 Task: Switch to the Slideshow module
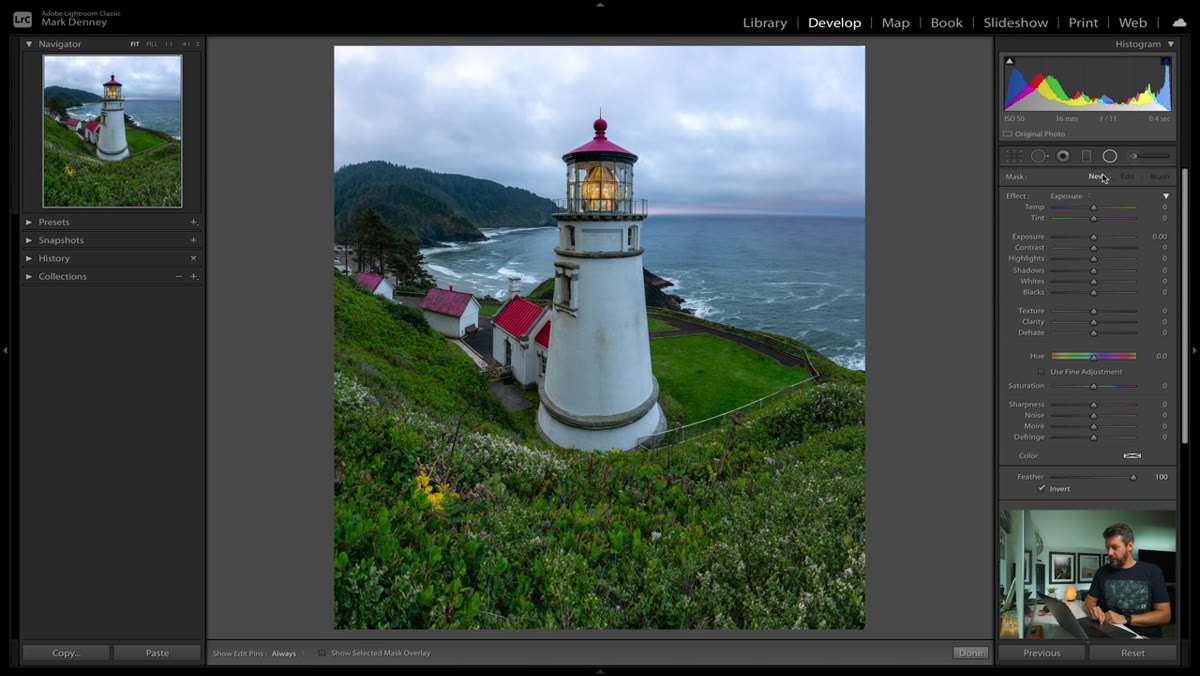point(1016,22)
